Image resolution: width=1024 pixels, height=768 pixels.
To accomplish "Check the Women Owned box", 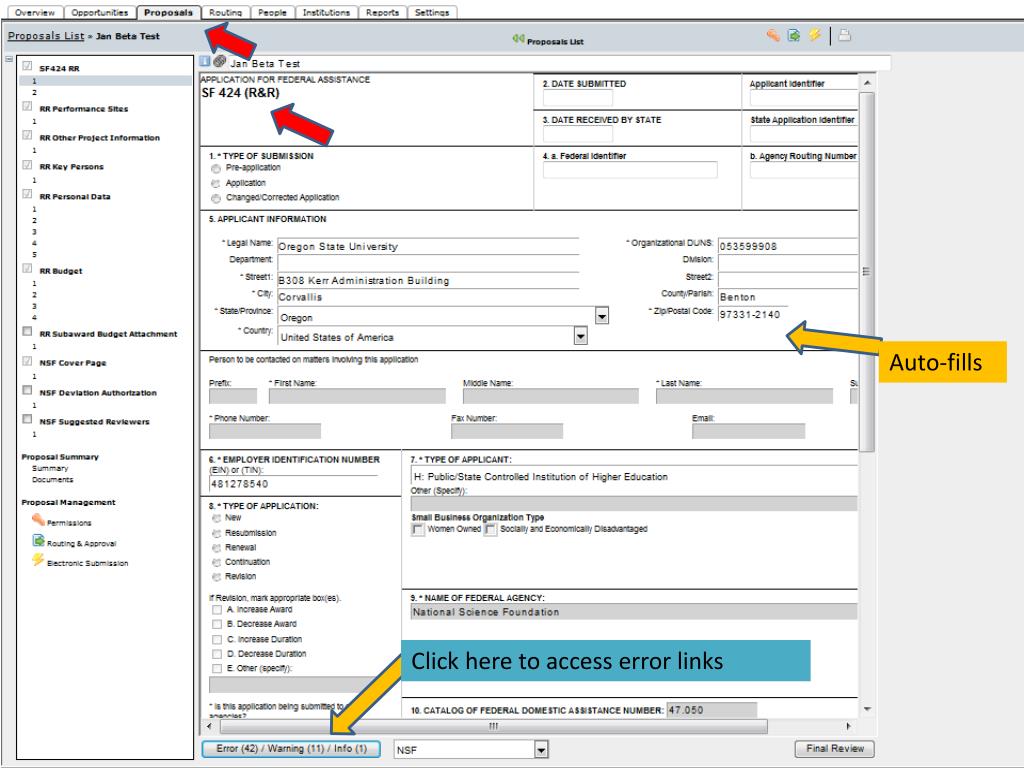I will coord(418,530).
